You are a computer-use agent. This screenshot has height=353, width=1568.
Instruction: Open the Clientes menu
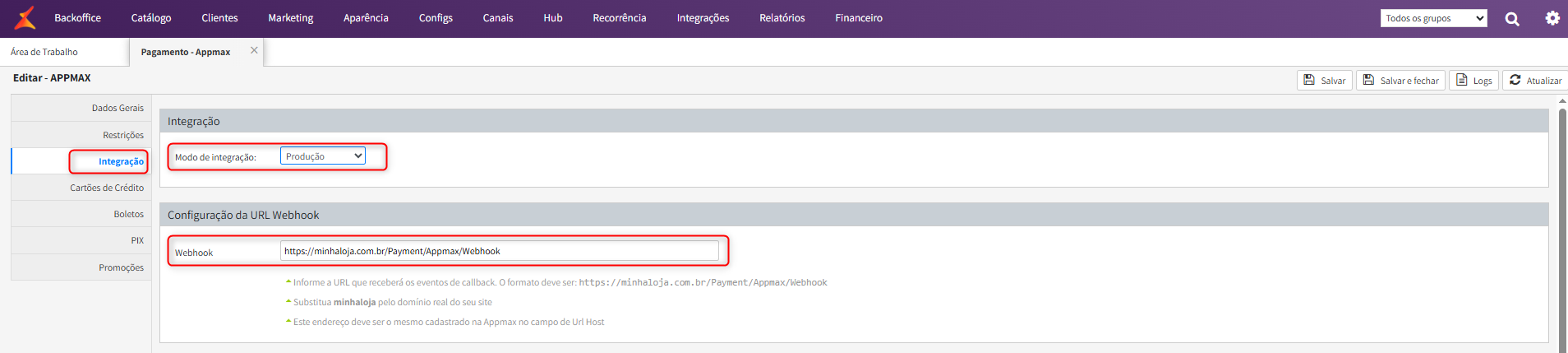(x=219, y=17)
